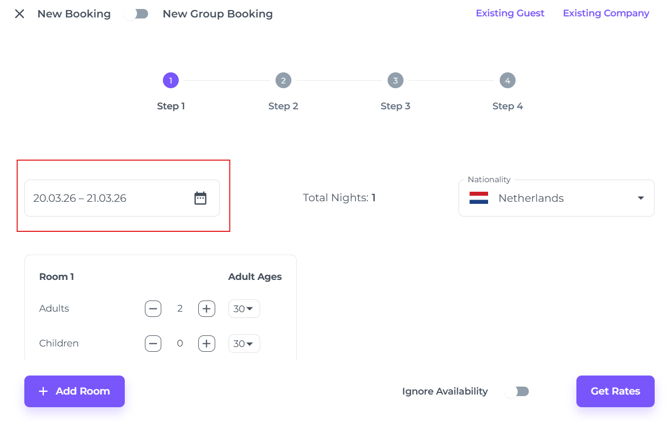Open the calendar date picker icon

click(x=200, y=198)
